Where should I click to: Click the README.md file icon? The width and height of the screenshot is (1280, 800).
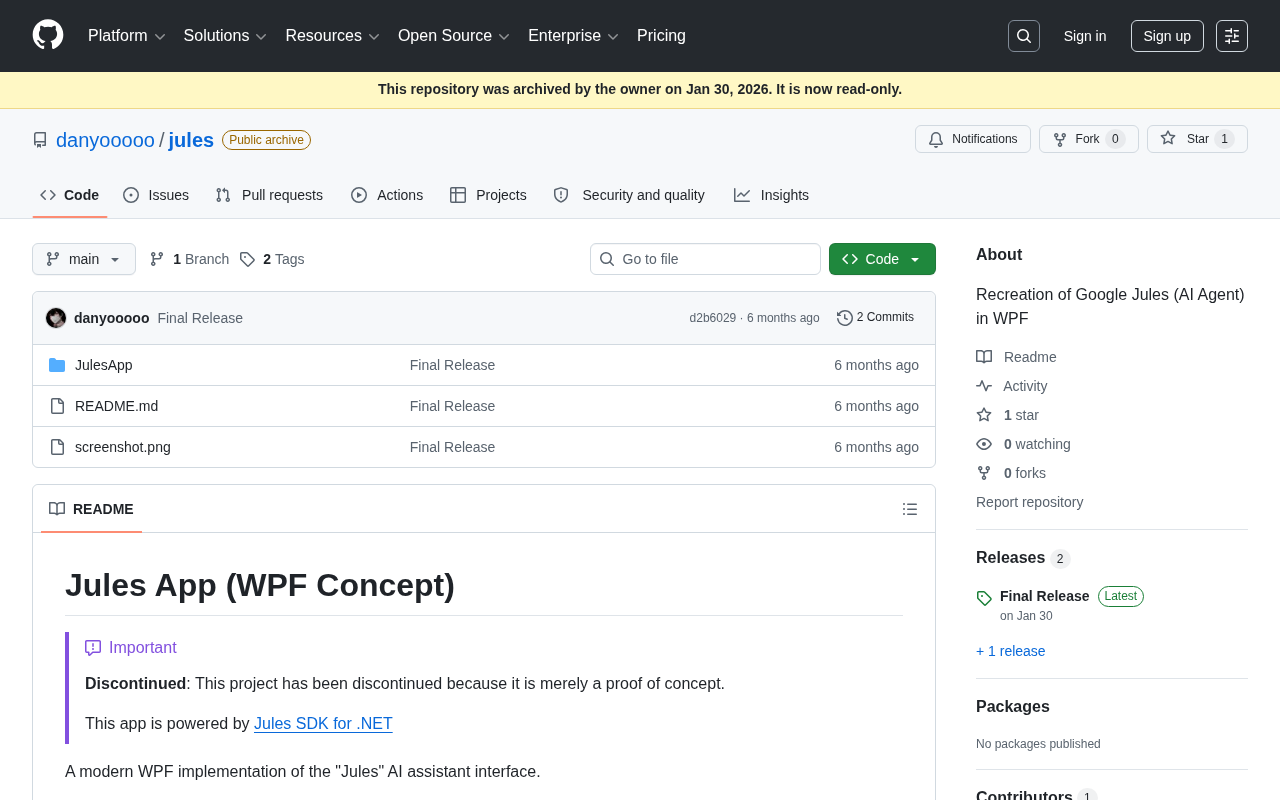pyautogui.click(x=57, y=406)
